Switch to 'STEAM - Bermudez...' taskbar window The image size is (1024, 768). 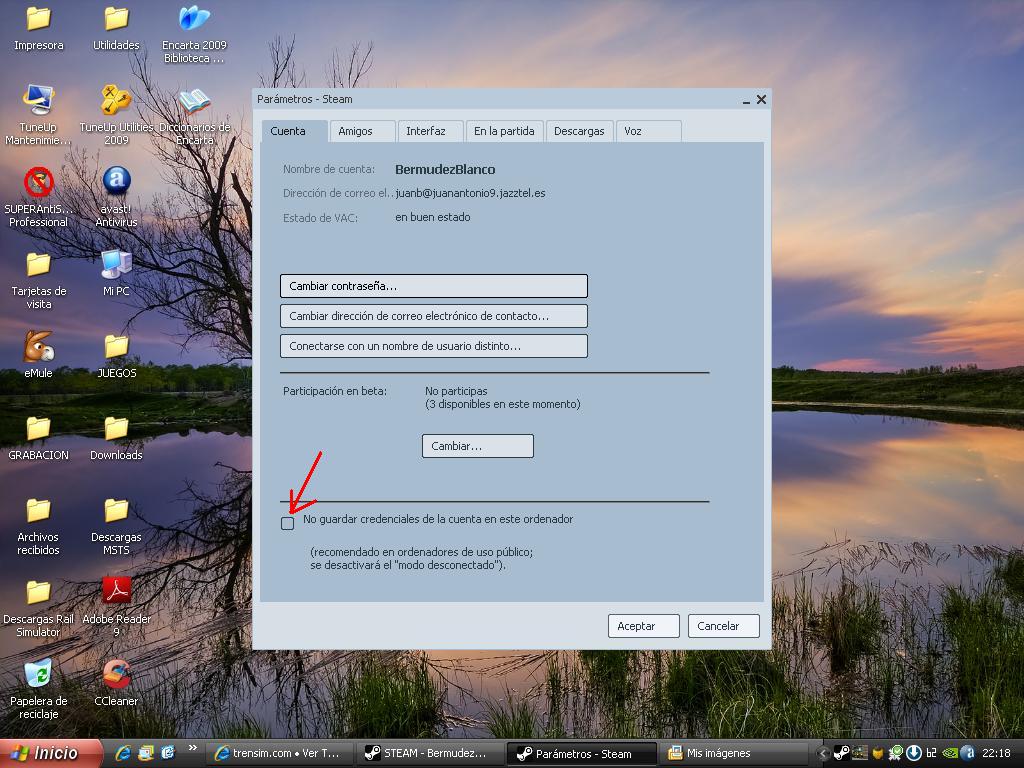coord(426,753)
